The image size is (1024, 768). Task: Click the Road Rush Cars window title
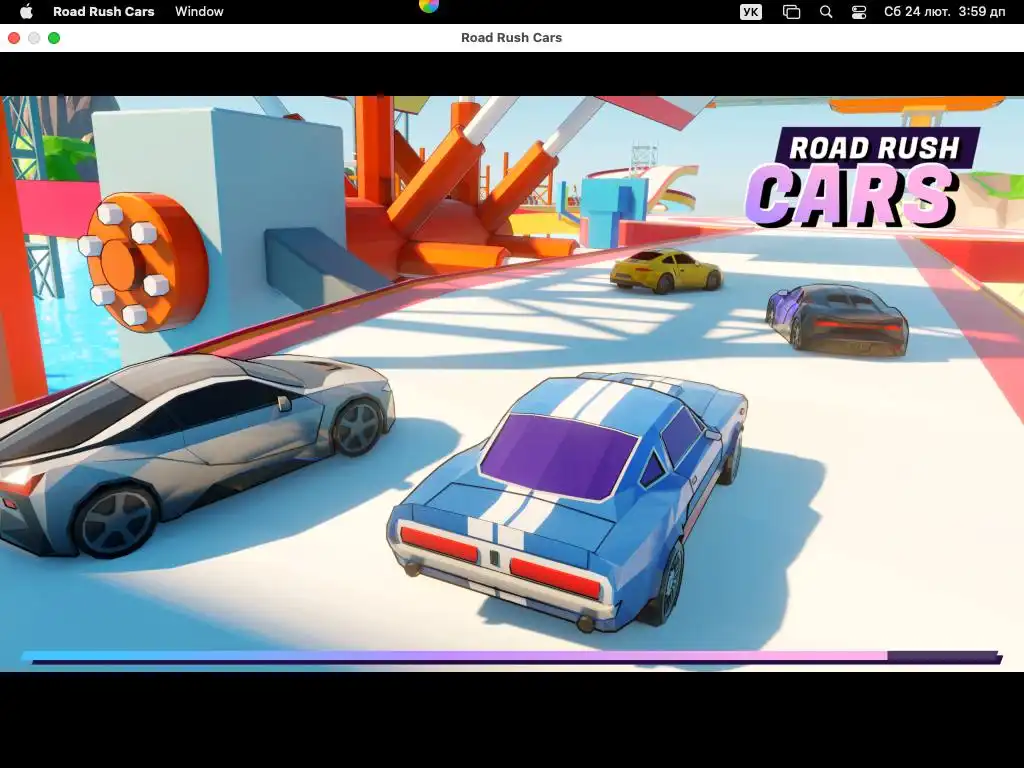click(511, 38)
